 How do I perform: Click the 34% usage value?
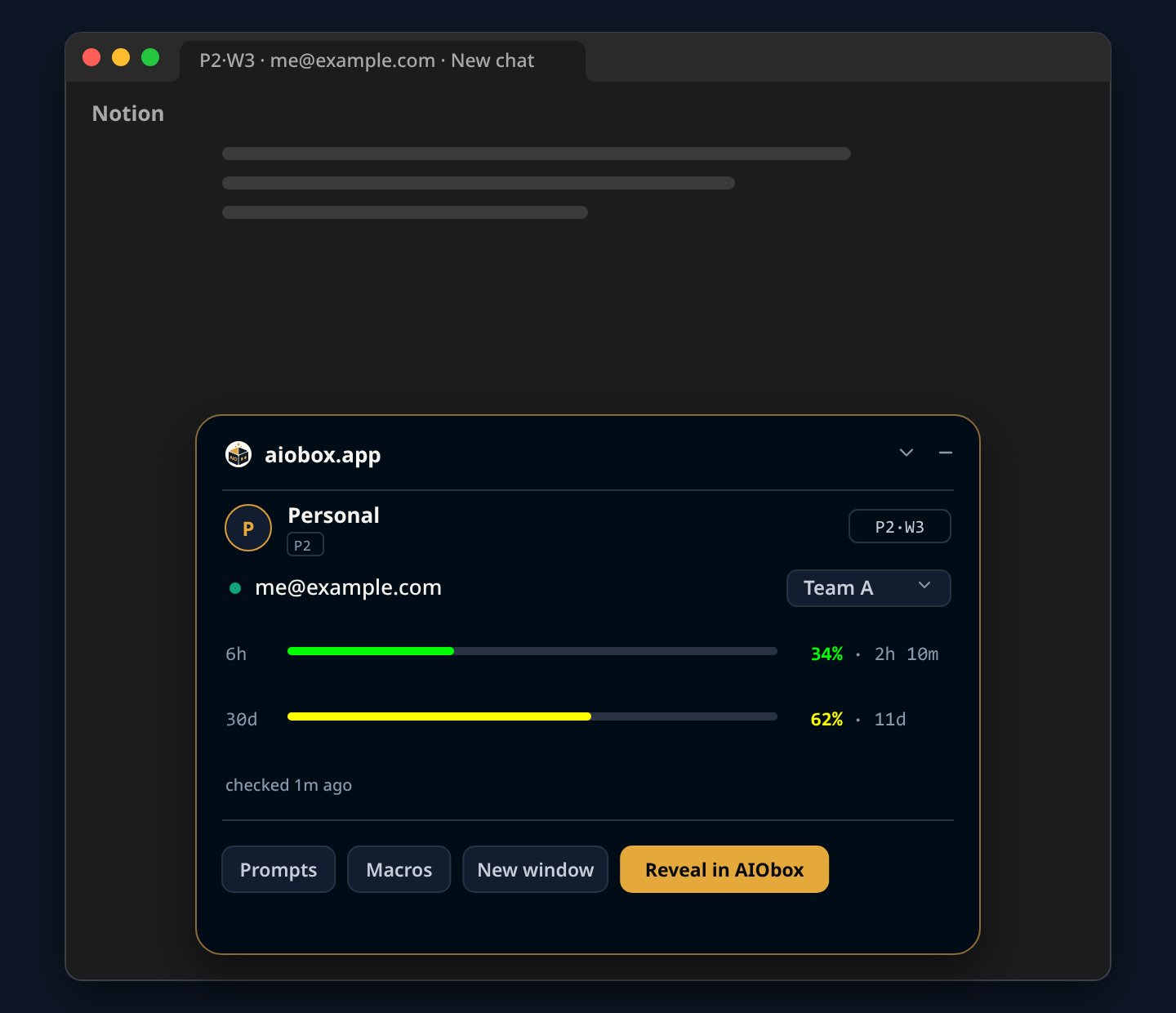[x=826, y=654]
